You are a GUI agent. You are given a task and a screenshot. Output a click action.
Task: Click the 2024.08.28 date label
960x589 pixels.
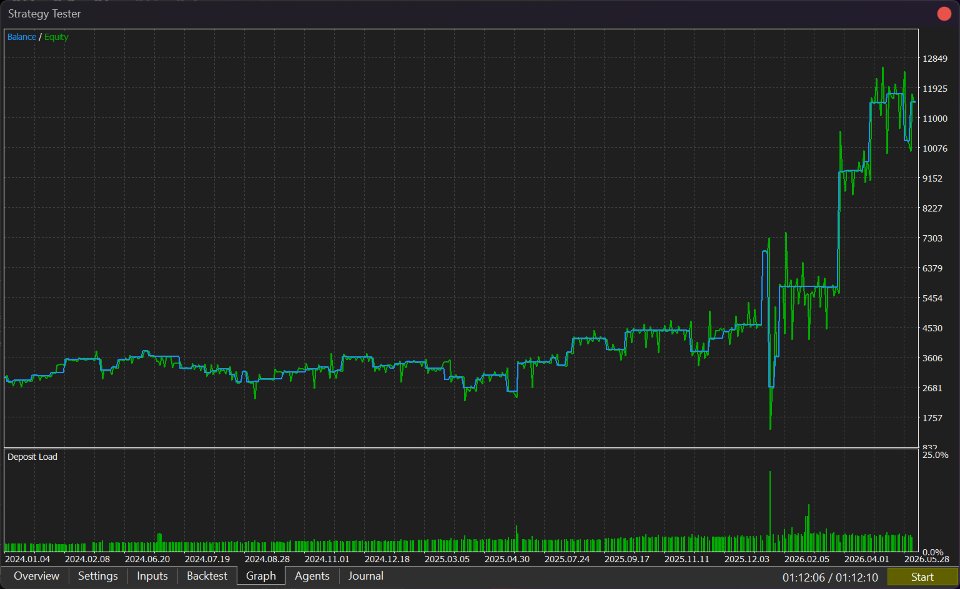(267, 559)
